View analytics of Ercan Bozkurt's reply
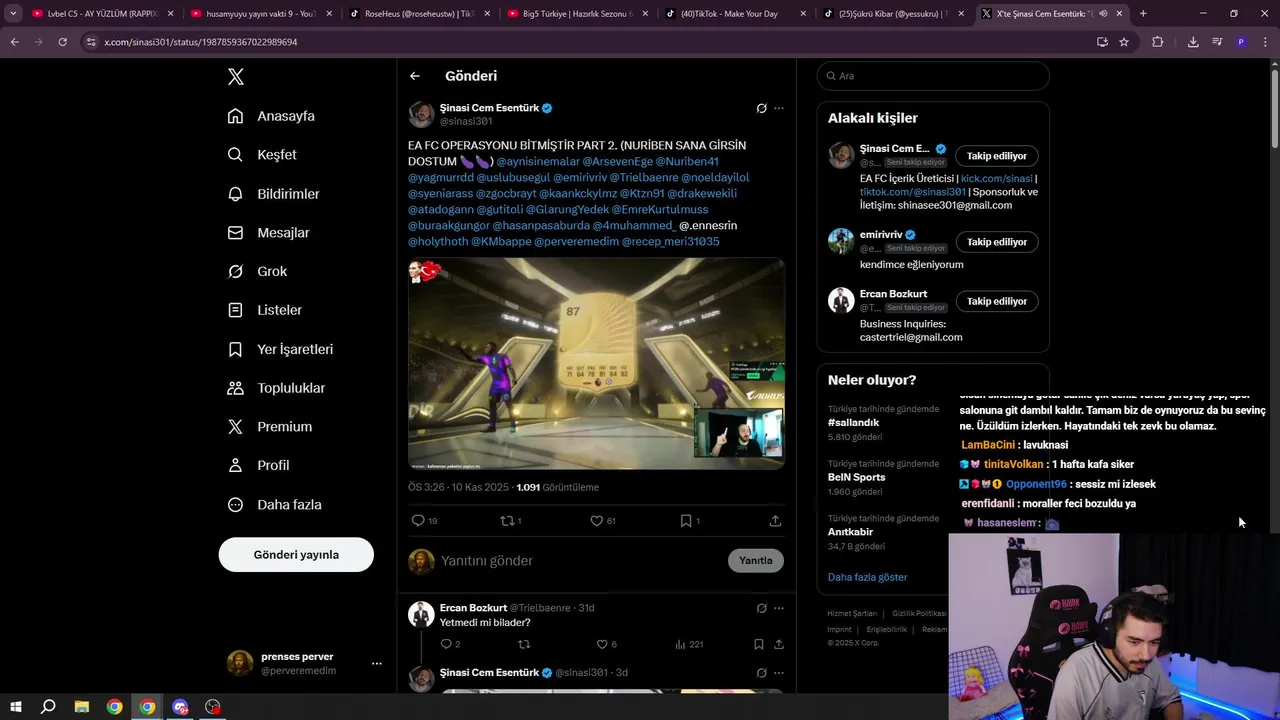The width and height of the screenshot is (1280, 720). [x=689, y=645]
